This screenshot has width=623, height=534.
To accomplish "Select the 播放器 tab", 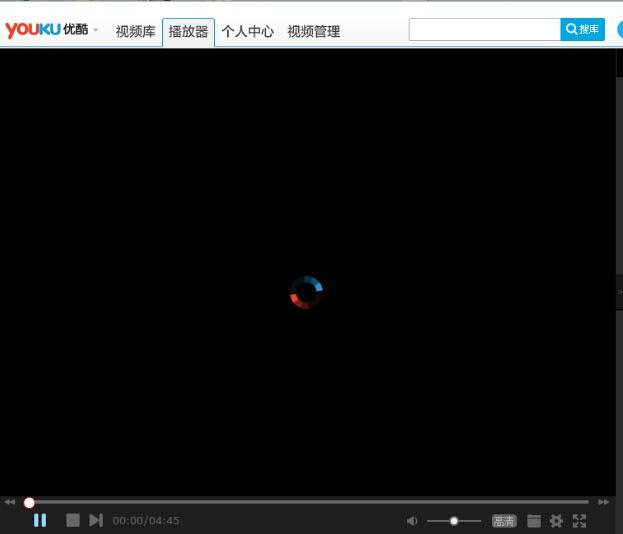I will [188, 32].
